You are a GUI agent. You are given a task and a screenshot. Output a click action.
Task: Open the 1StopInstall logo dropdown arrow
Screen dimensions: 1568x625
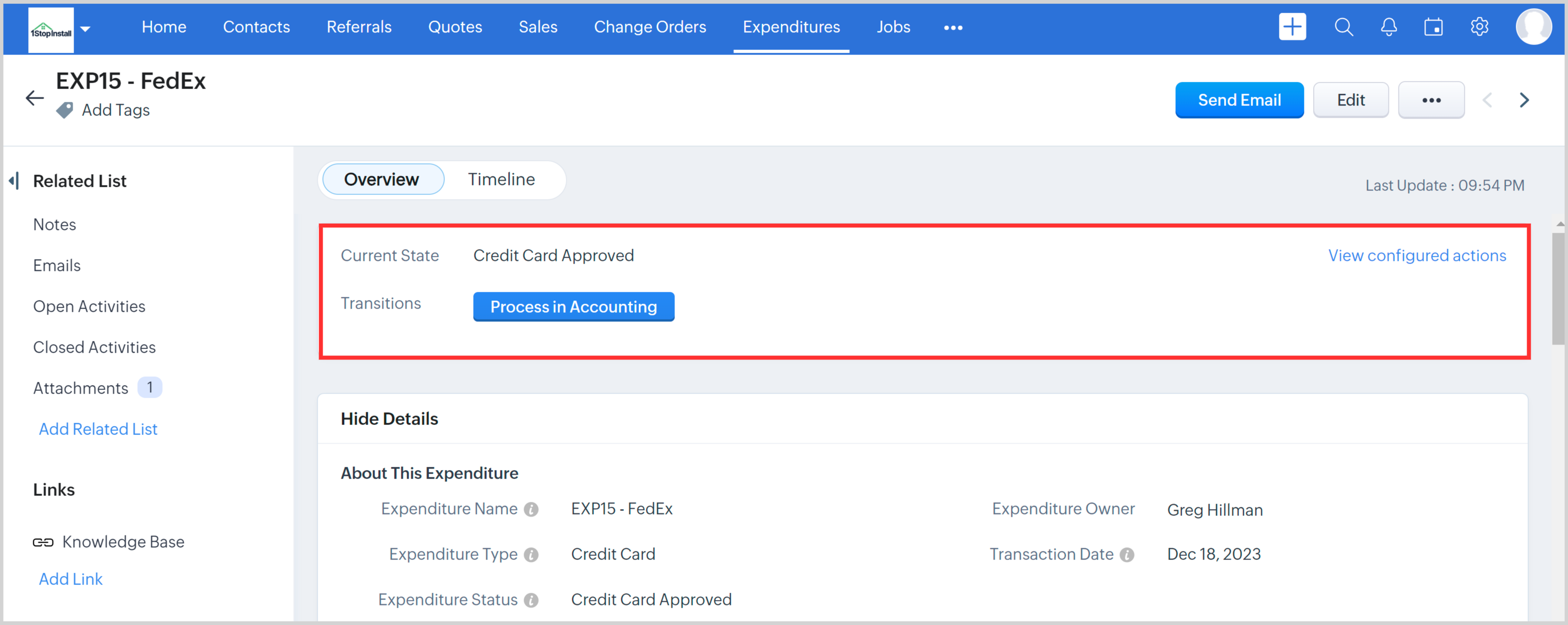[x=86, y=29]
